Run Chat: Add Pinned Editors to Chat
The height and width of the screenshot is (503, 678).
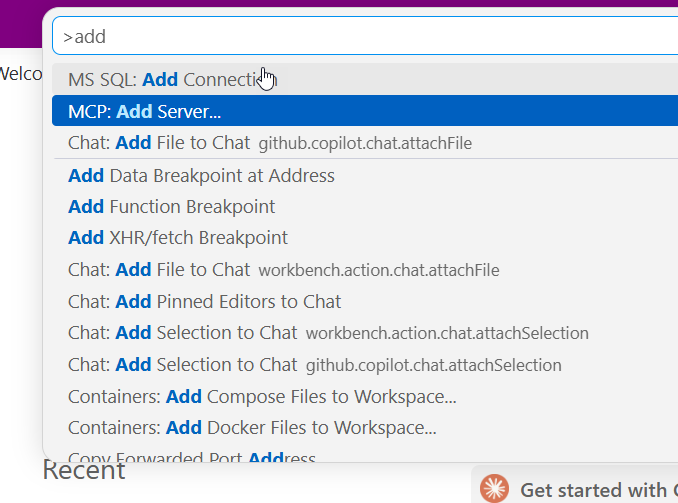click(365, 301)
